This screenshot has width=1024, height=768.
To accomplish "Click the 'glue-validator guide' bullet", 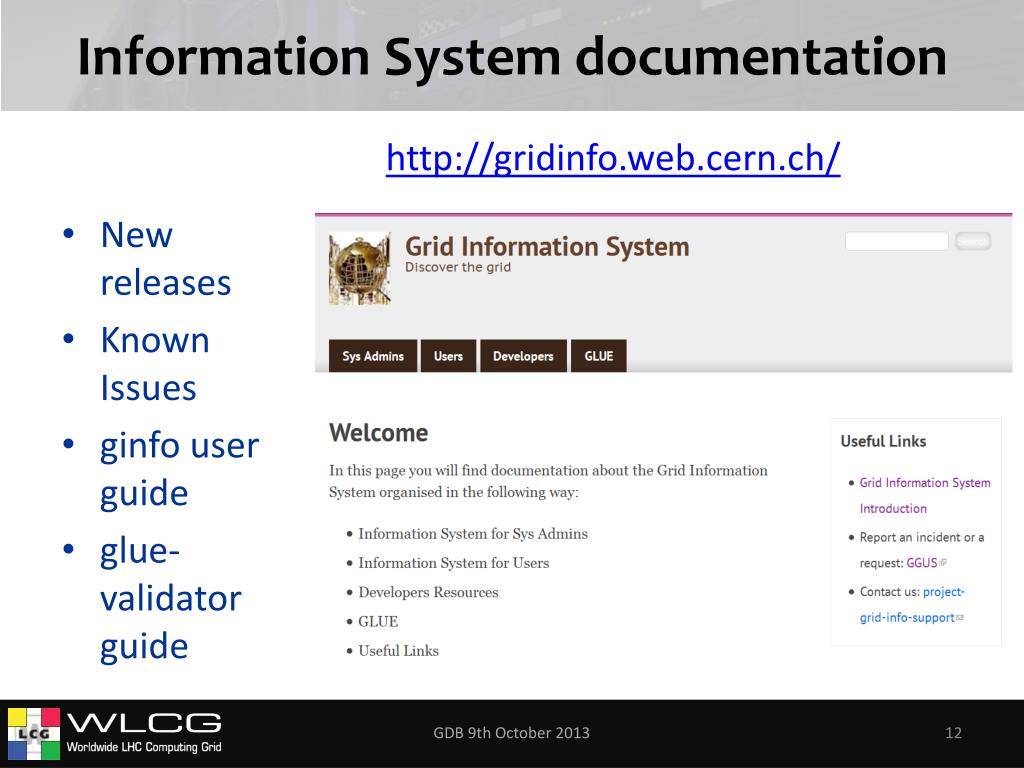I will click(170, 598).
